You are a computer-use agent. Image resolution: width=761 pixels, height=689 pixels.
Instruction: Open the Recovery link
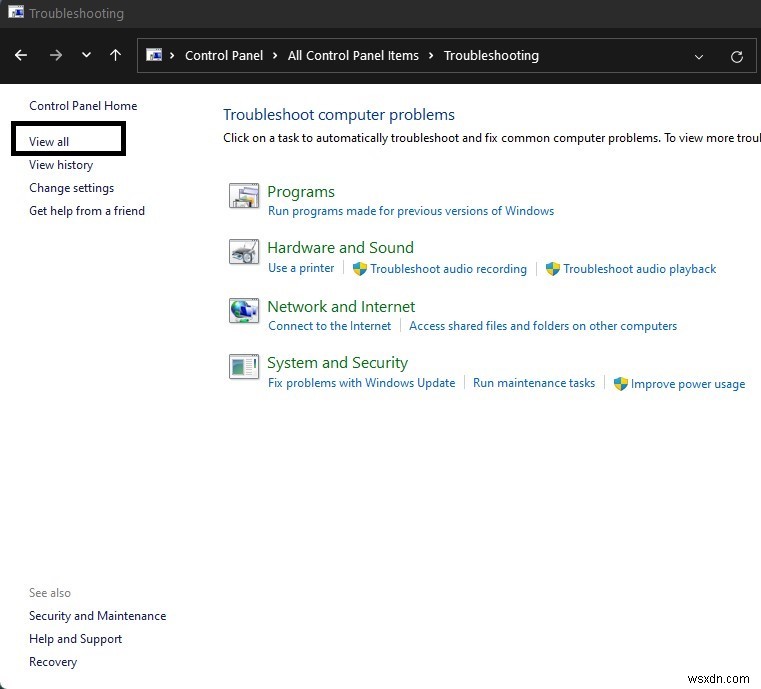click(53, 662)
